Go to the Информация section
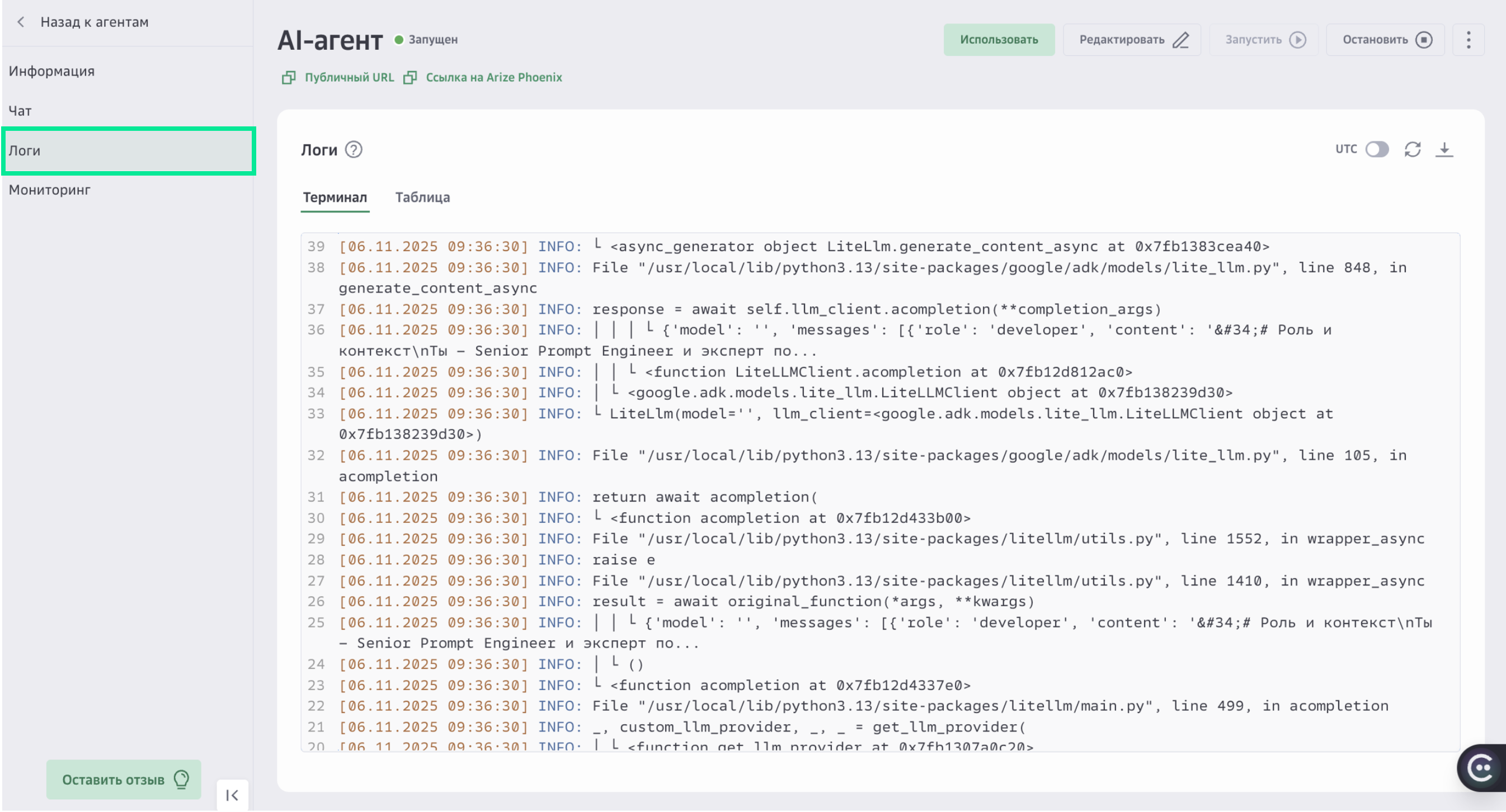1506x812 pixels. click(x=52, y=70)
